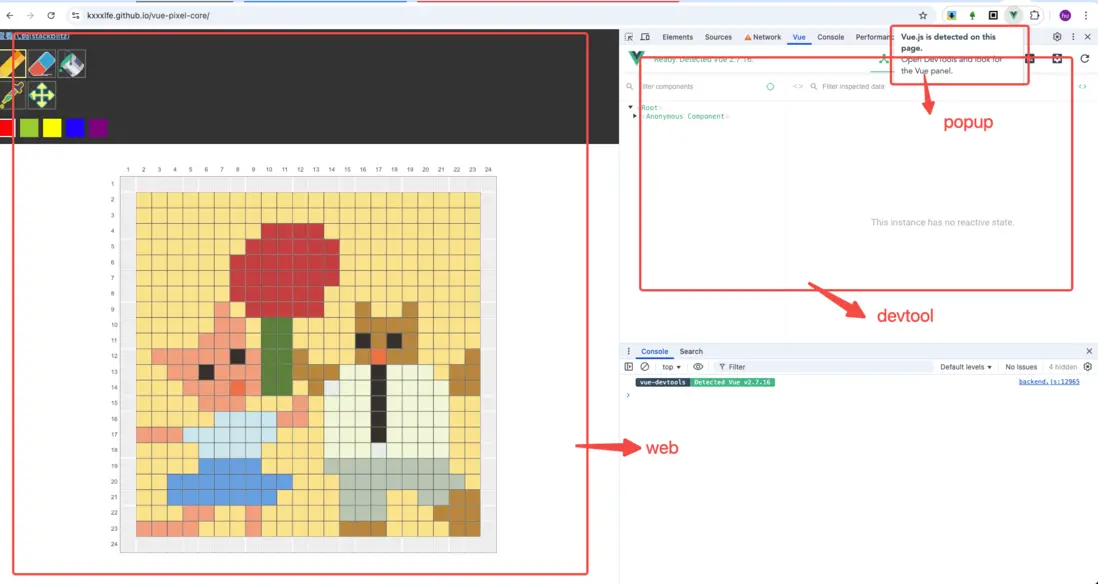This screenshot has height=584, width=1098.
Task: Open site information icon in address bar
Action: point(76,15)
